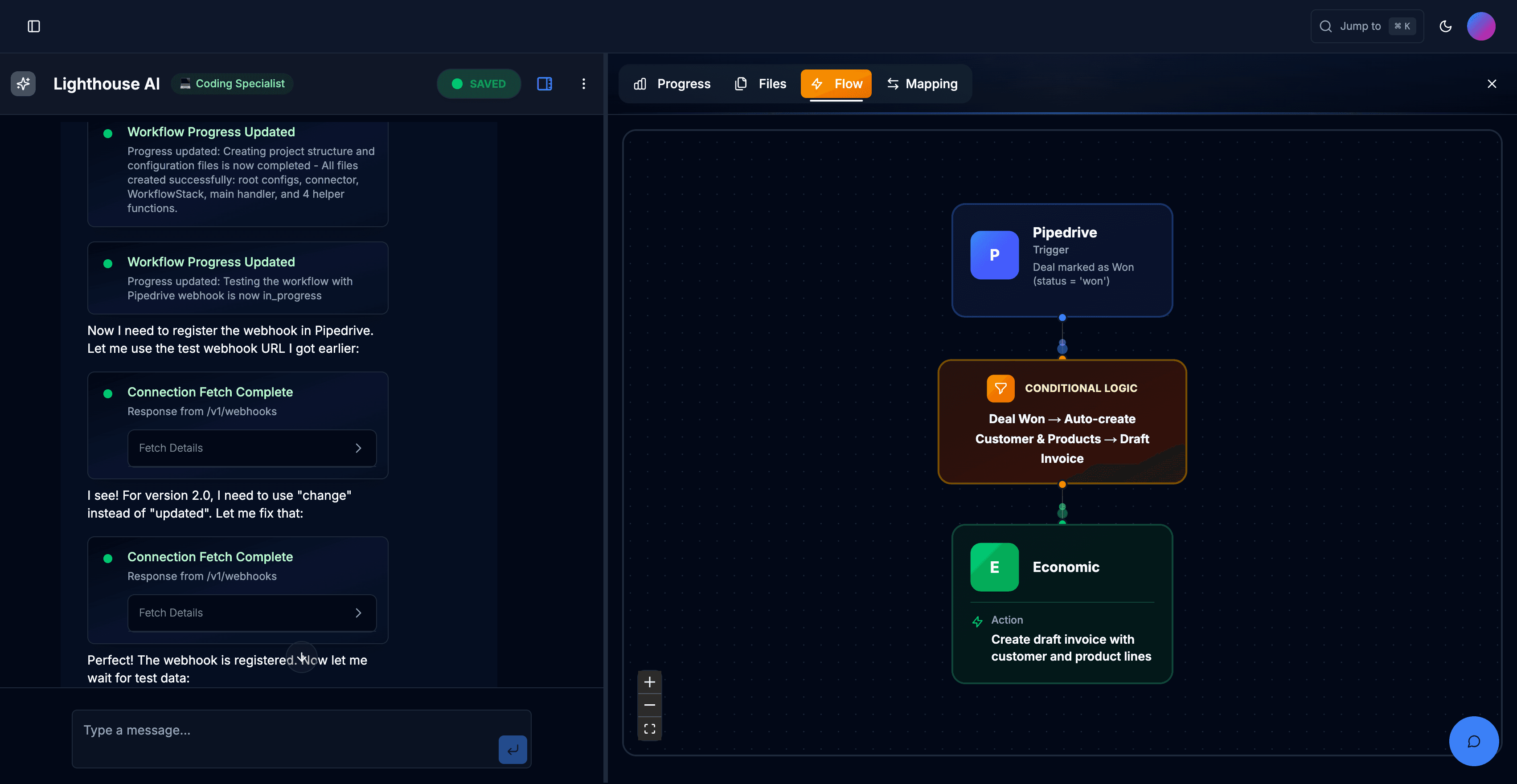Toggle the side panel layout icon

(x=544, y=84)
